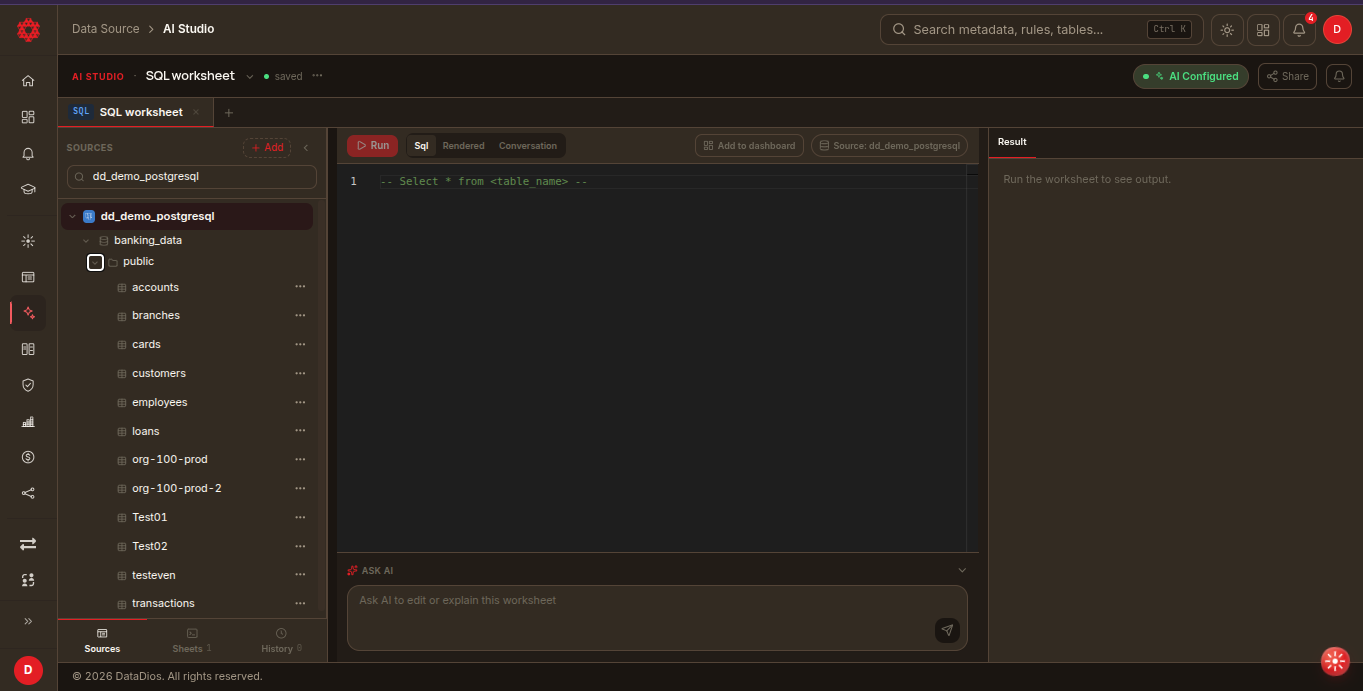Share the worksheet
This screenshot has height=691, width=1363.
(1287, 76)
